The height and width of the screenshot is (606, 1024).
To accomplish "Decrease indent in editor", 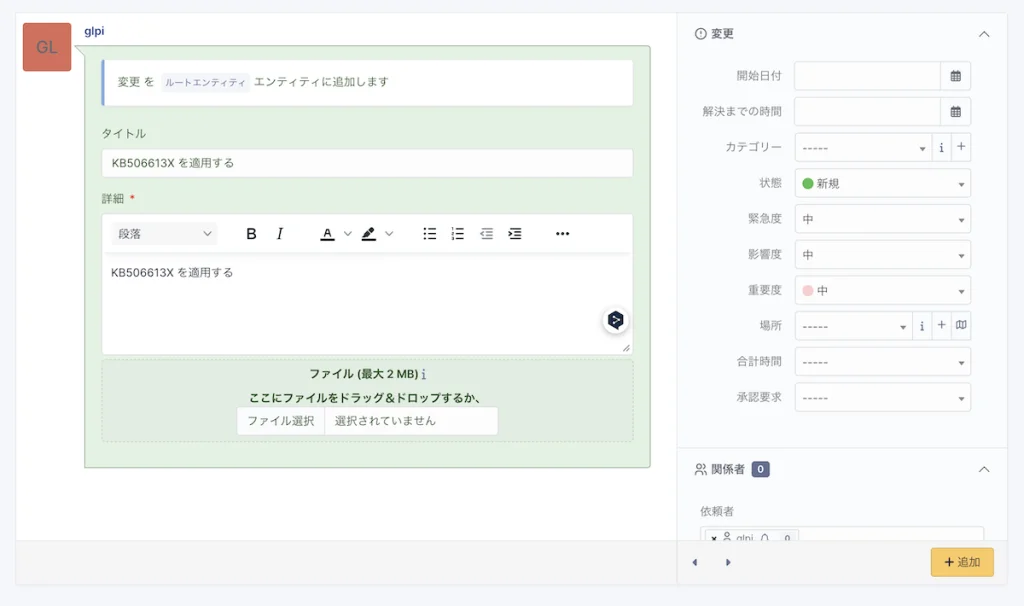I will click(x=487, y=234).
